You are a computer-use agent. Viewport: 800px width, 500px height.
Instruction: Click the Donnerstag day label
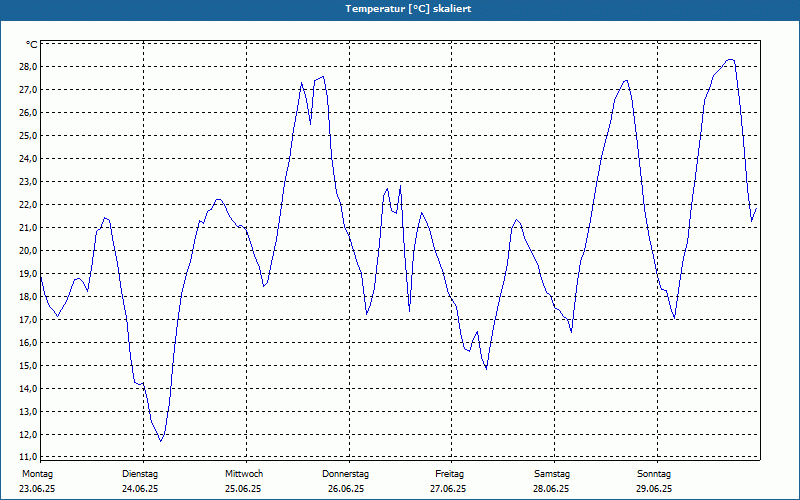pyautogui.click(x=345, y=474)
